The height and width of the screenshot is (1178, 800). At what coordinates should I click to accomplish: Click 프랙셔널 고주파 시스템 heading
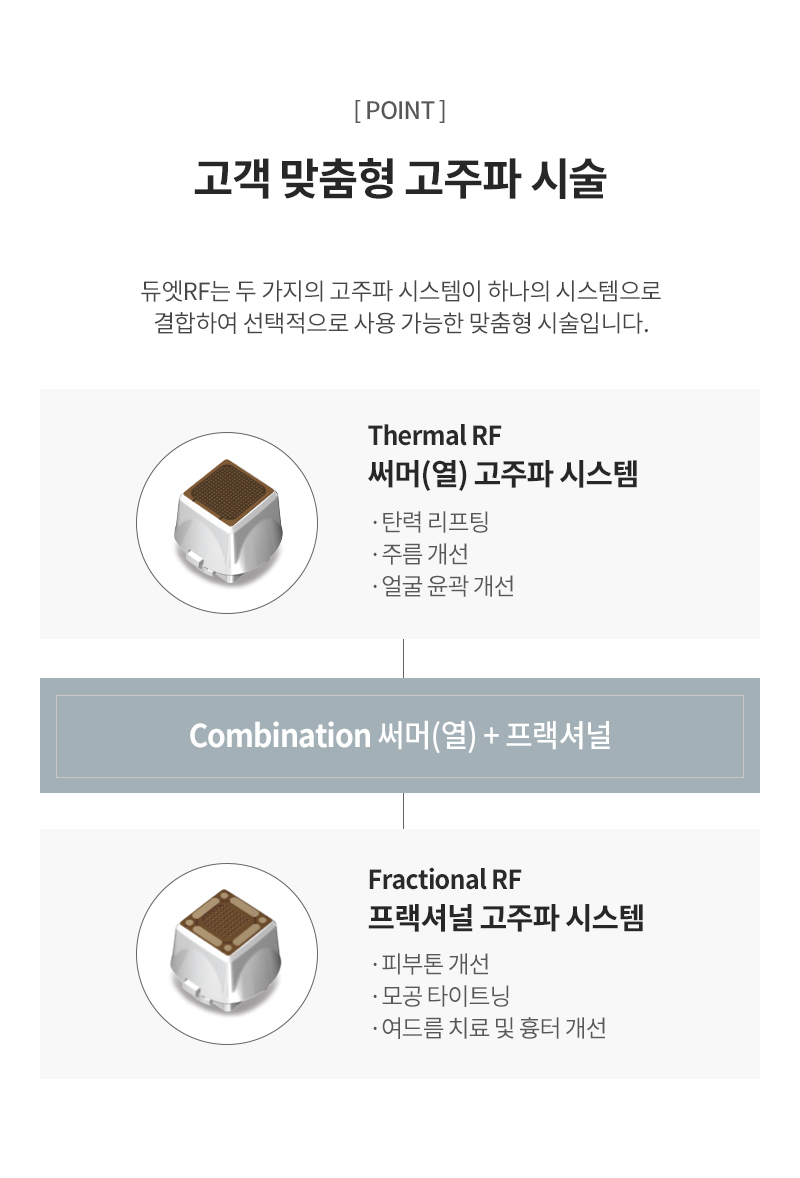[506, 917]
